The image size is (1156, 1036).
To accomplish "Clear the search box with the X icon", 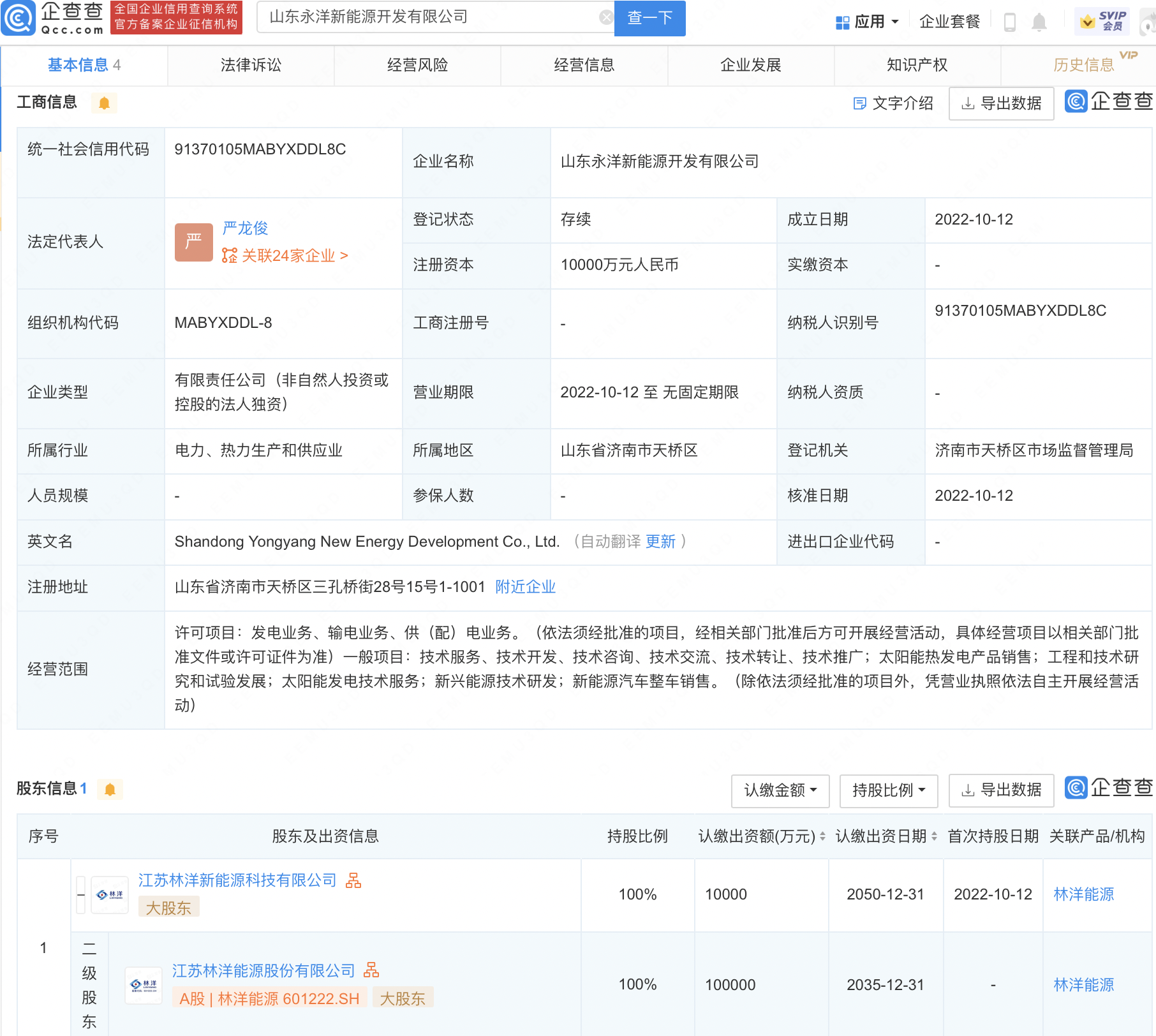I will (x=606, y=17).
